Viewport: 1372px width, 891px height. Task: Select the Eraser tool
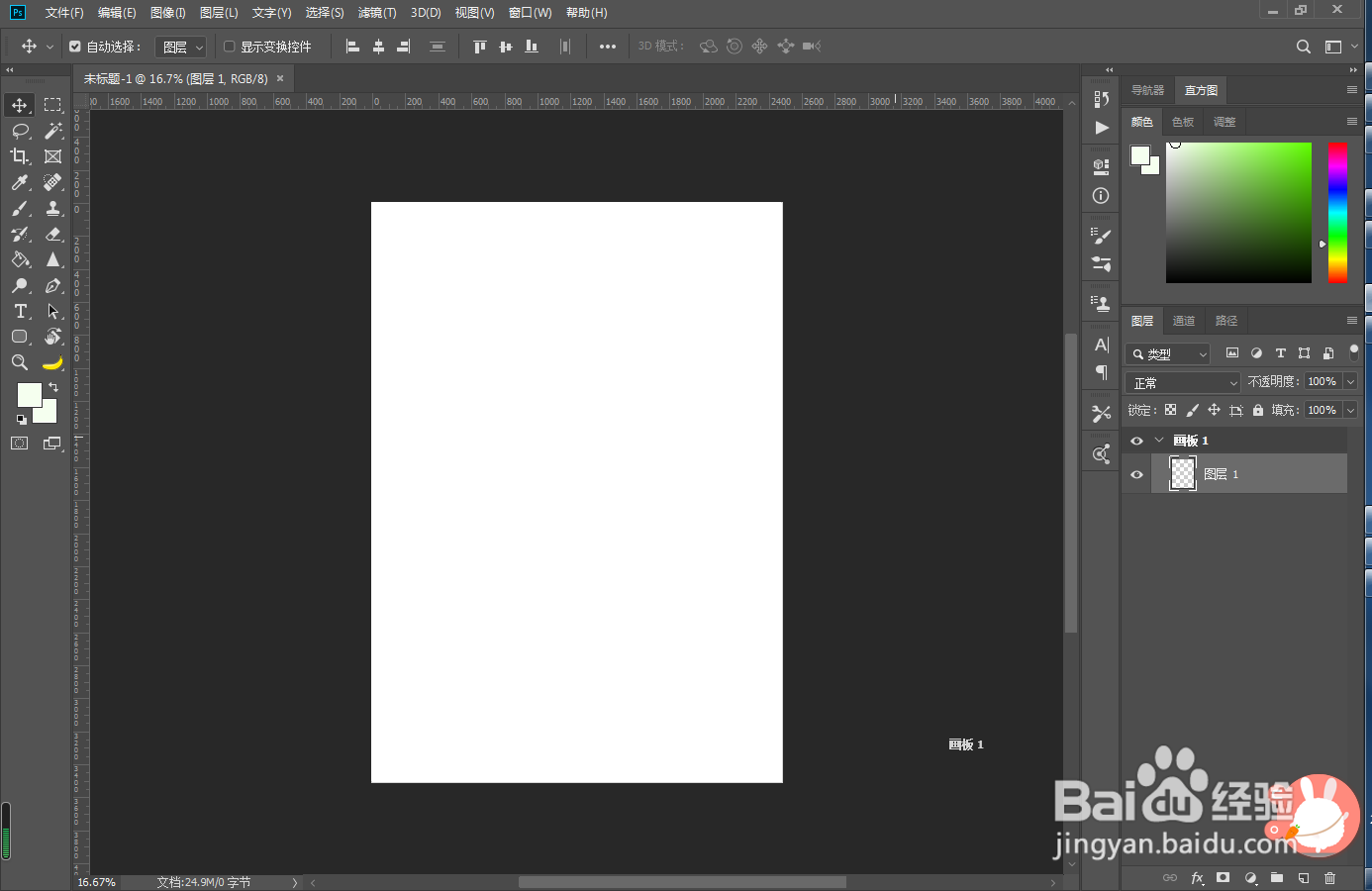coord(53,234)
